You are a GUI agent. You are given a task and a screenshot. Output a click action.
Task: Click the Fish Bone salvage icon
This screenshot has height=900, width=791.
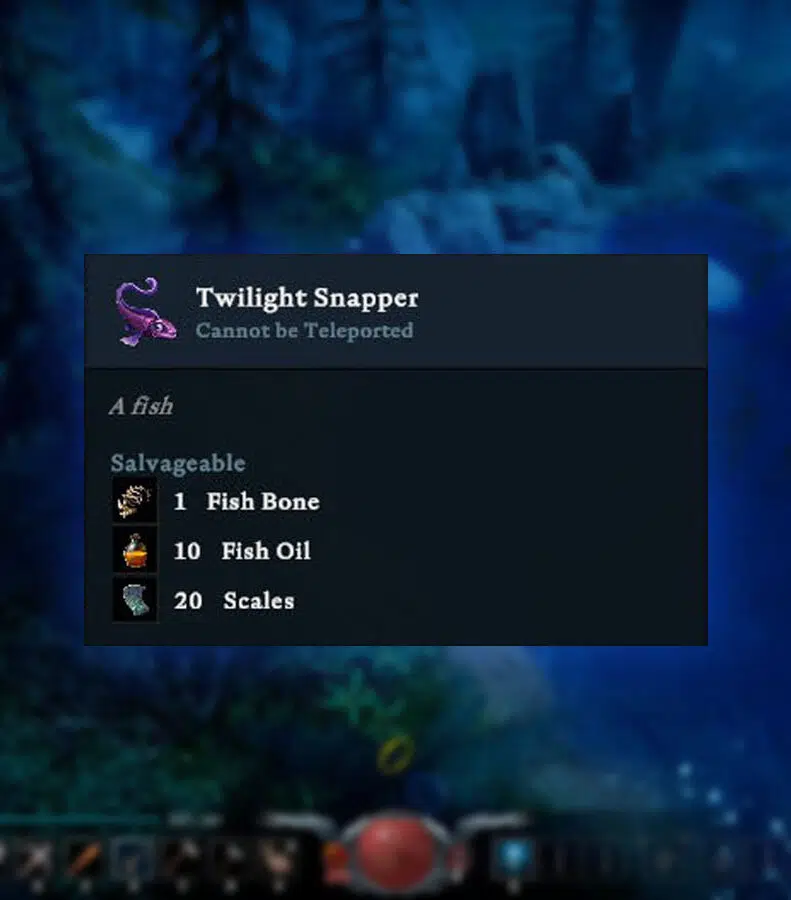click(134, 501)
